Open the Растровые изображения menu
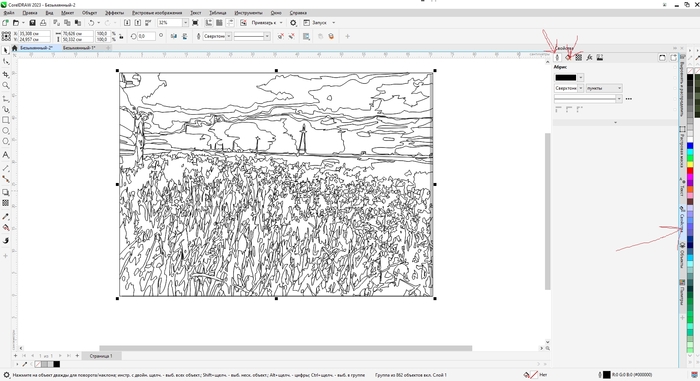Screen dimensions: 700x381 [157, 13]
